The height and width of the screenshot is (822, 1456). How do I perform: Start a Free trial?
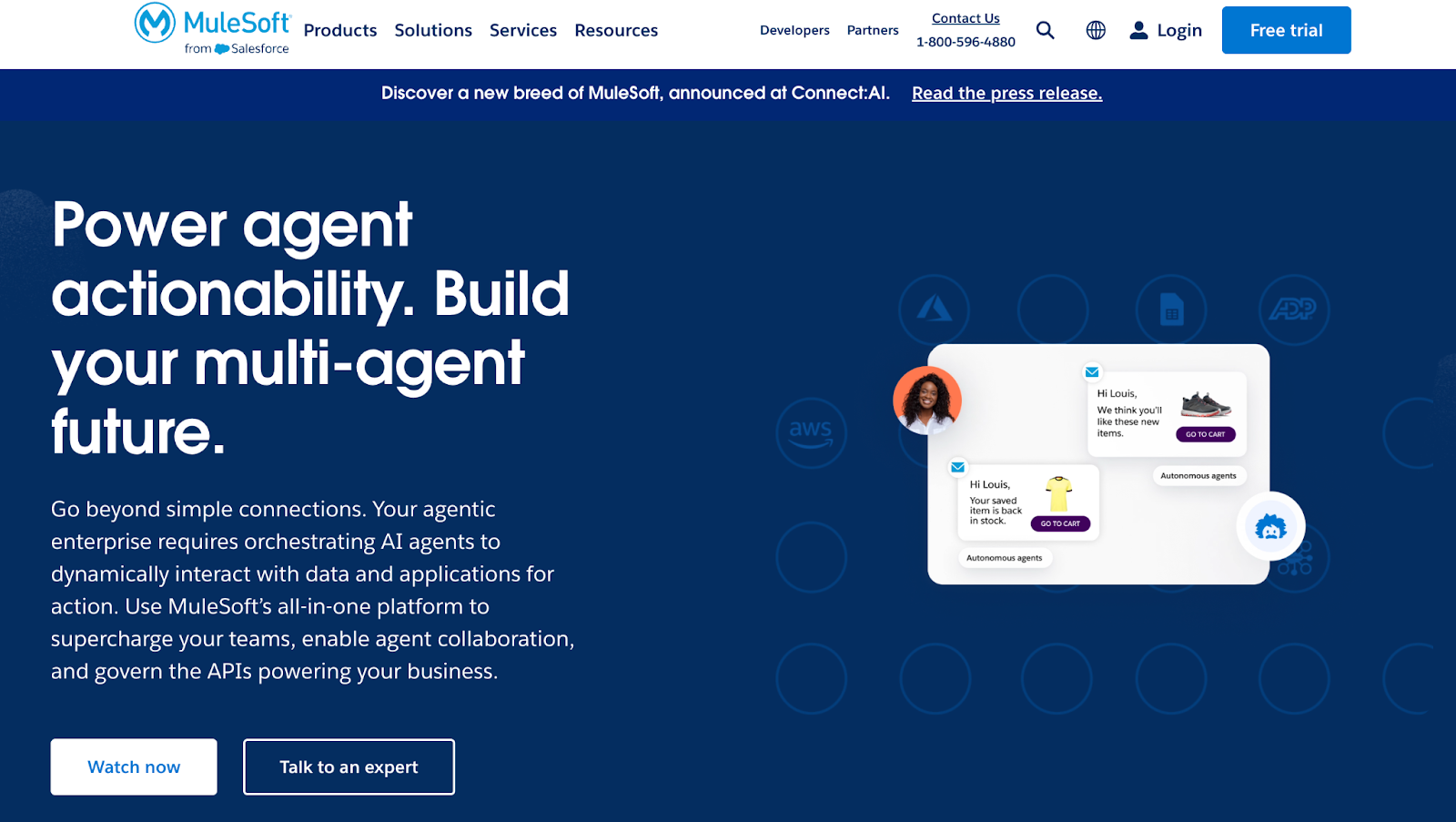1286,30
